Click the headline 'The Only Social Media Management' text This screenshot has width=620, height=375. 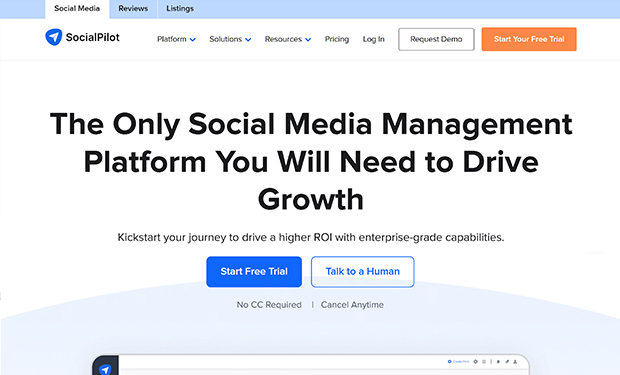coord(311,124)
